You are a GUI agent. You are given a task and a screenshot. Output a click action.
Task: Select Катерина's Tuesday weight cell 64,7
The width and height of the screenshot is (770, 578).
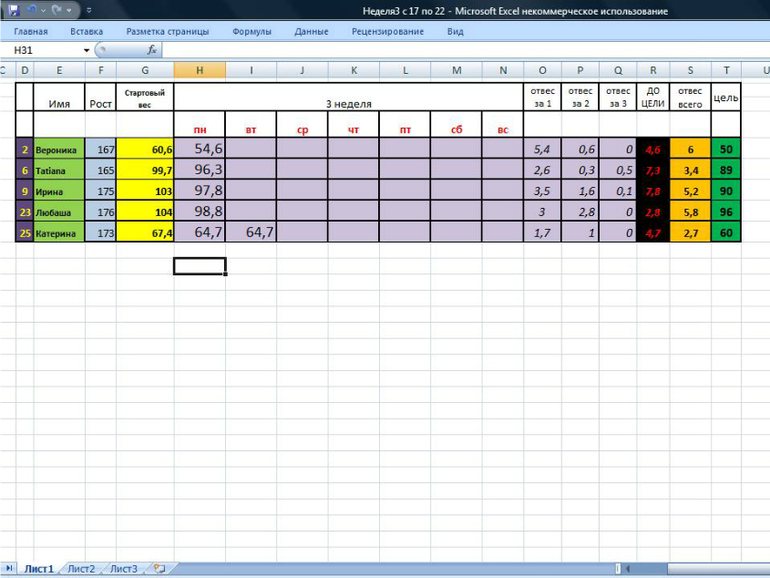click(251, 232)
